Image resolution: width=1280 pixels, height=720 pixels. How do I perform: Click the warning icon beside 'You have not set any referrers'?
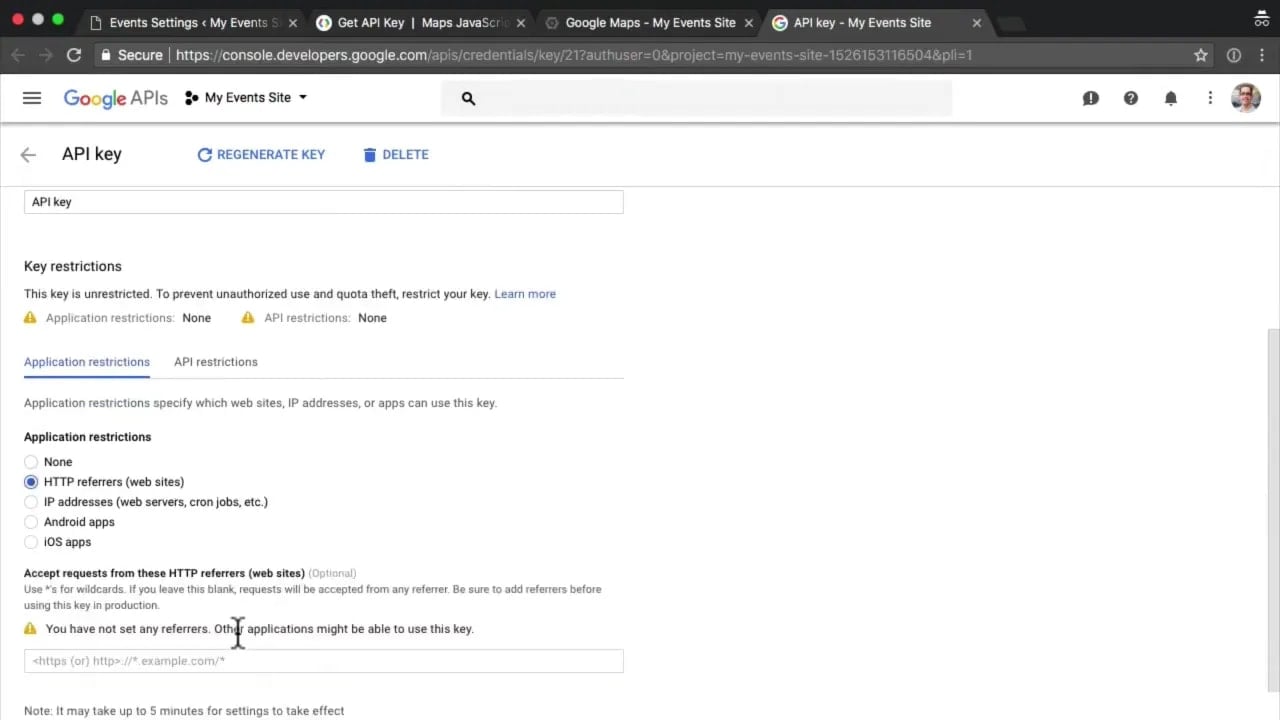pyautogui.click(x=30, y=629)
